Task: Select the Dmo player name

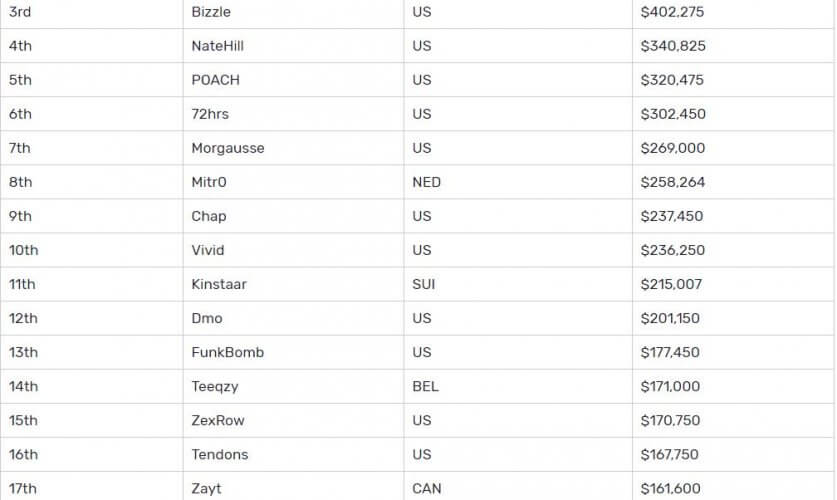Action: coord(207,318)
